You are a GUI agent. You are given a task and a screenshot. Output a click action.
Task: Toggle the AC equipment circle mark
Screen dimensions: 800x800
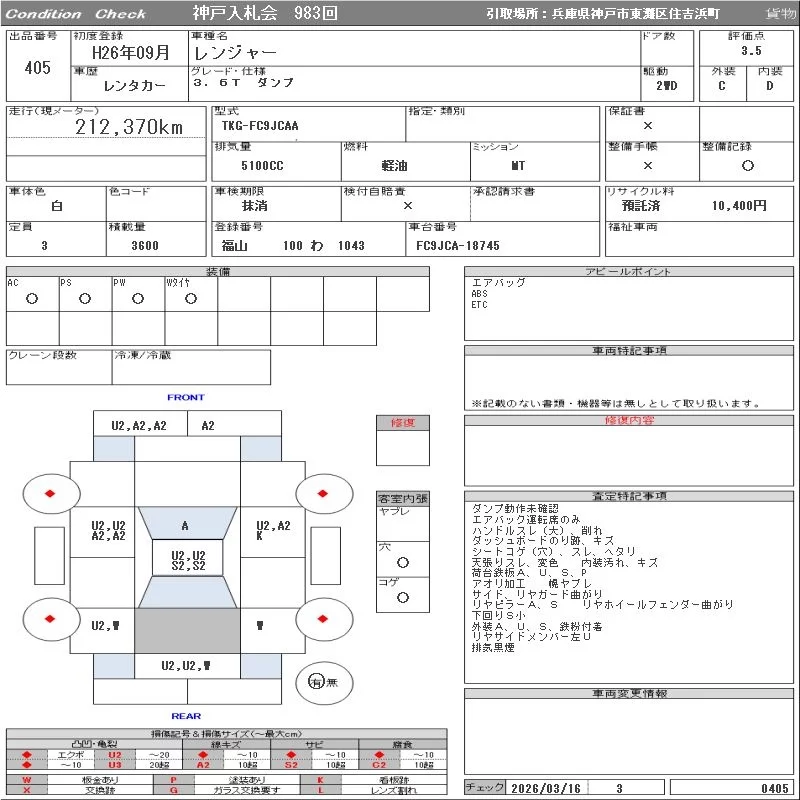32,298
